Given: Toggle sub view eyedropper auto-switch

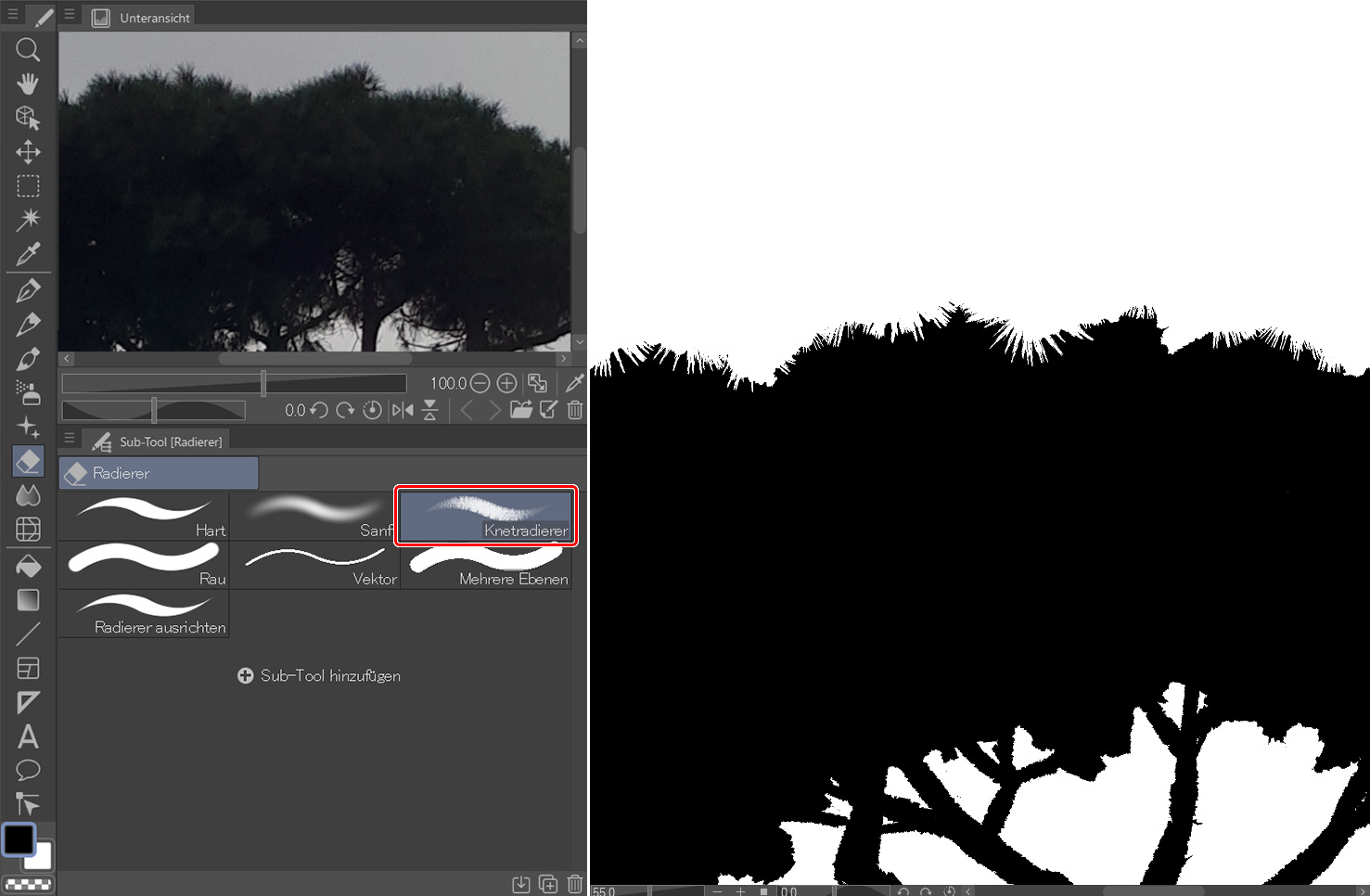Looking at the screenshot, I should 574,383.
